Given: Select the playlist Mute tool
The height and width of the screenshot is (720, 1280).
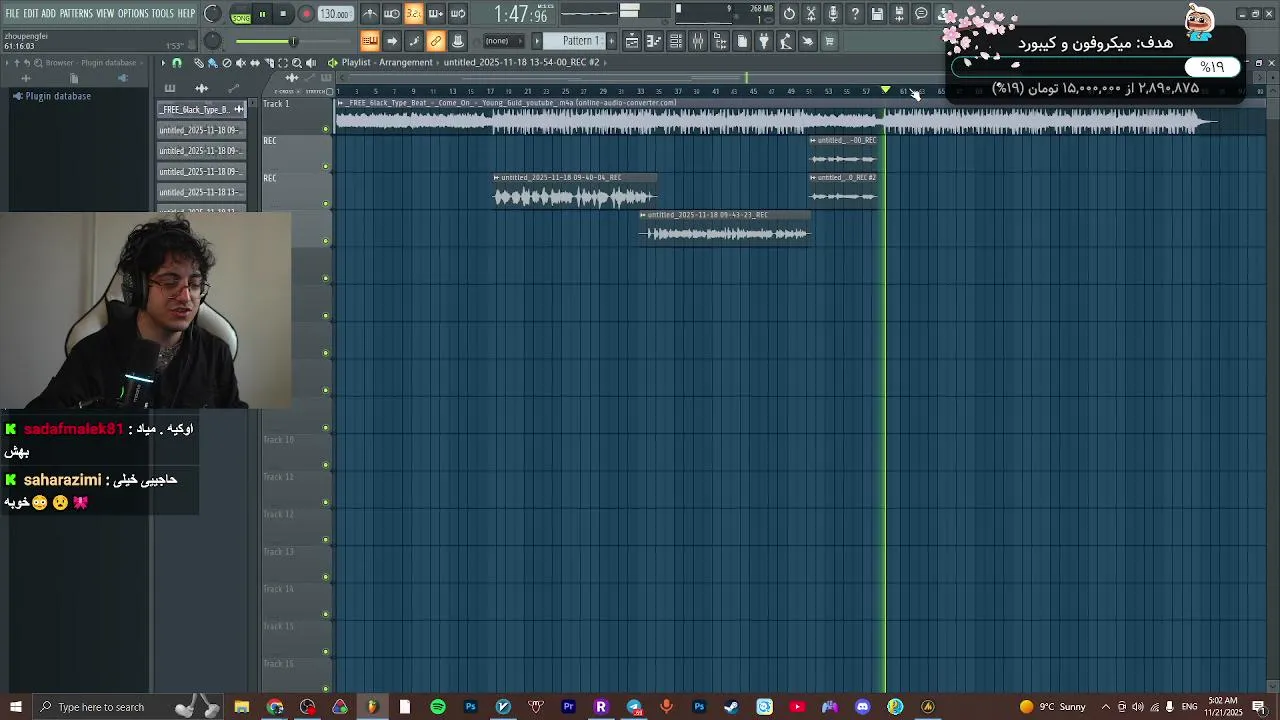Looking at the screenshot, I should pos(240,63).
